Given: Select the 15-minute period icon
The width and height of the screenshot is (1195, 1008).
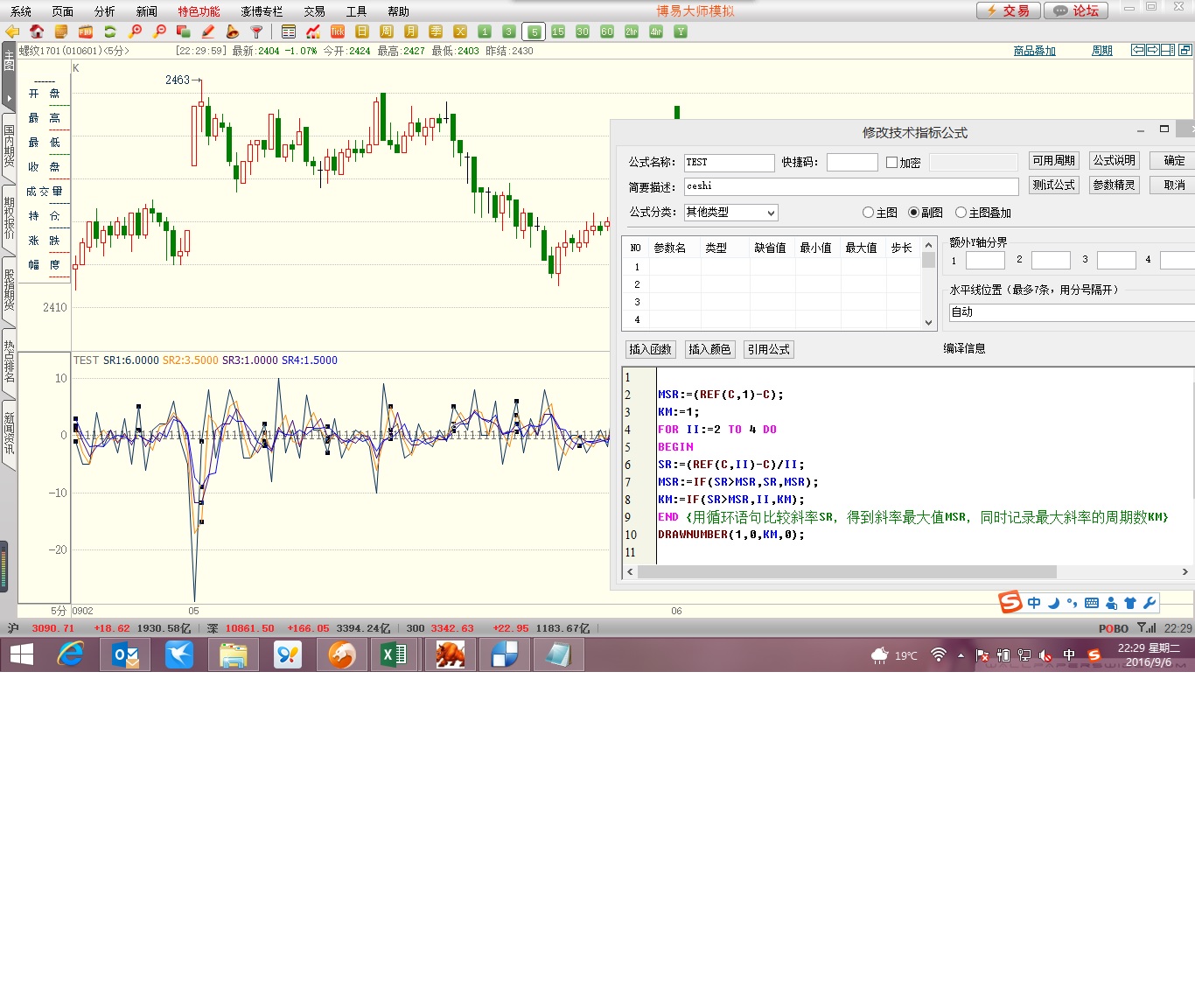Looking at the screenshot, I should [558, 31].
